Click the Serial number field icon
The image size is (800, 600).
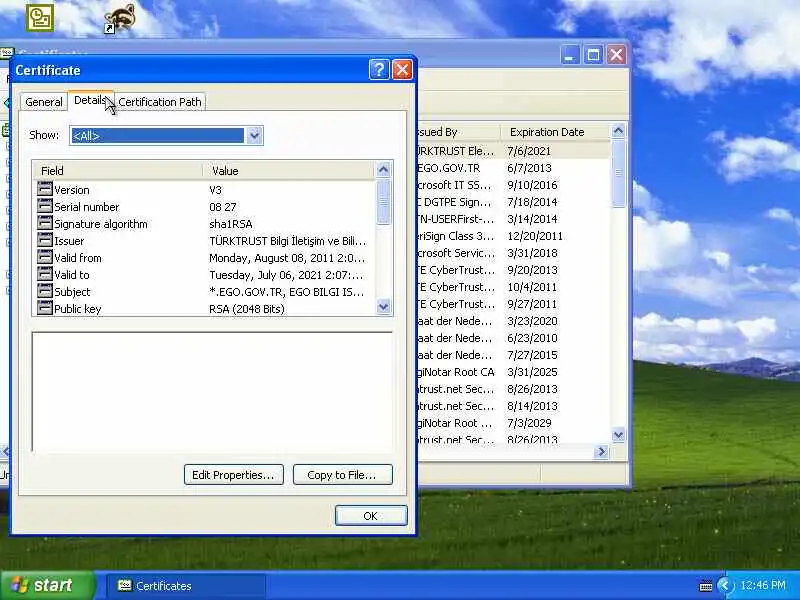click(x=45, y=206)
